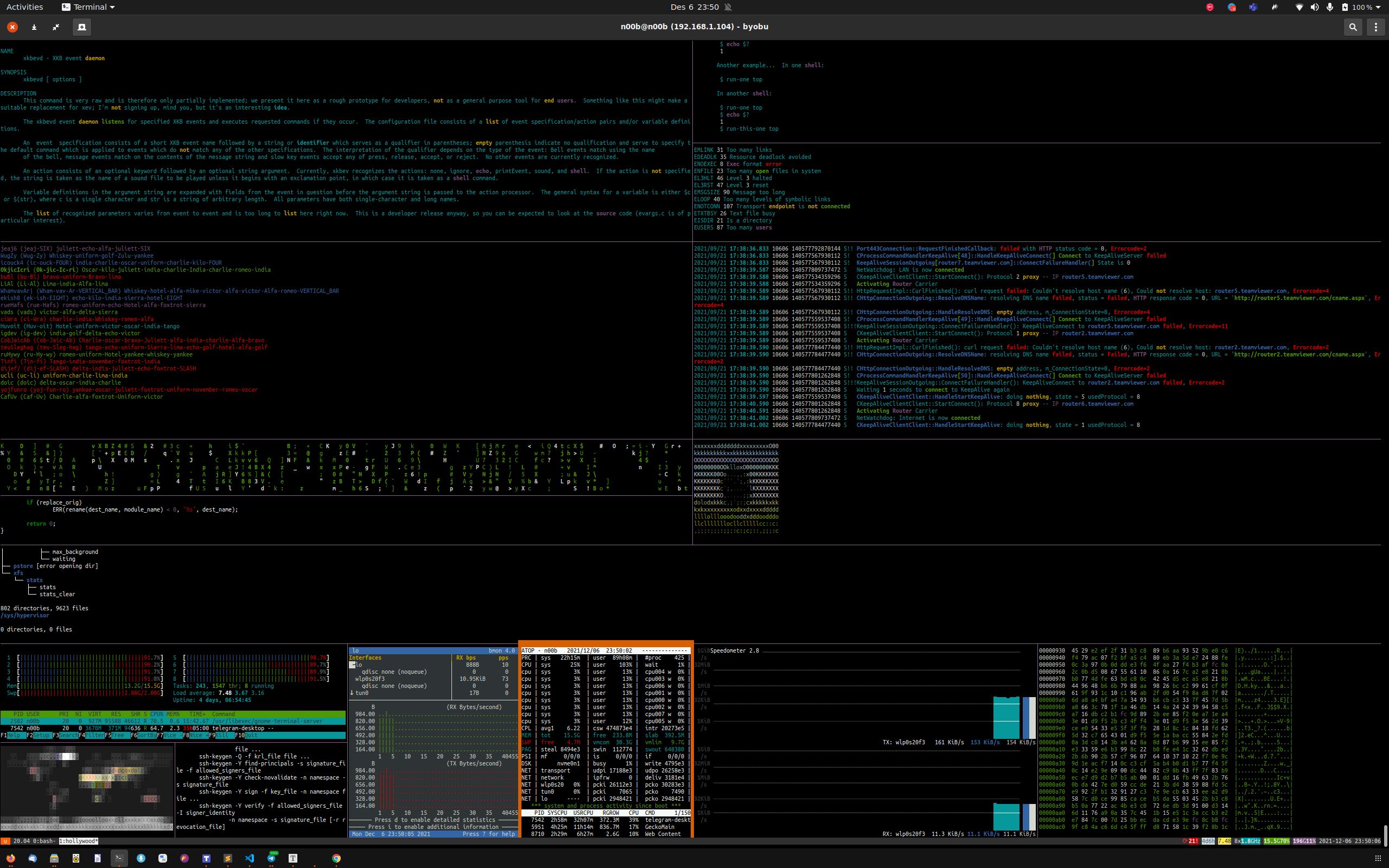
Task: Select the screenshot capture icon in the terminal toolbar
Action: 81,27
